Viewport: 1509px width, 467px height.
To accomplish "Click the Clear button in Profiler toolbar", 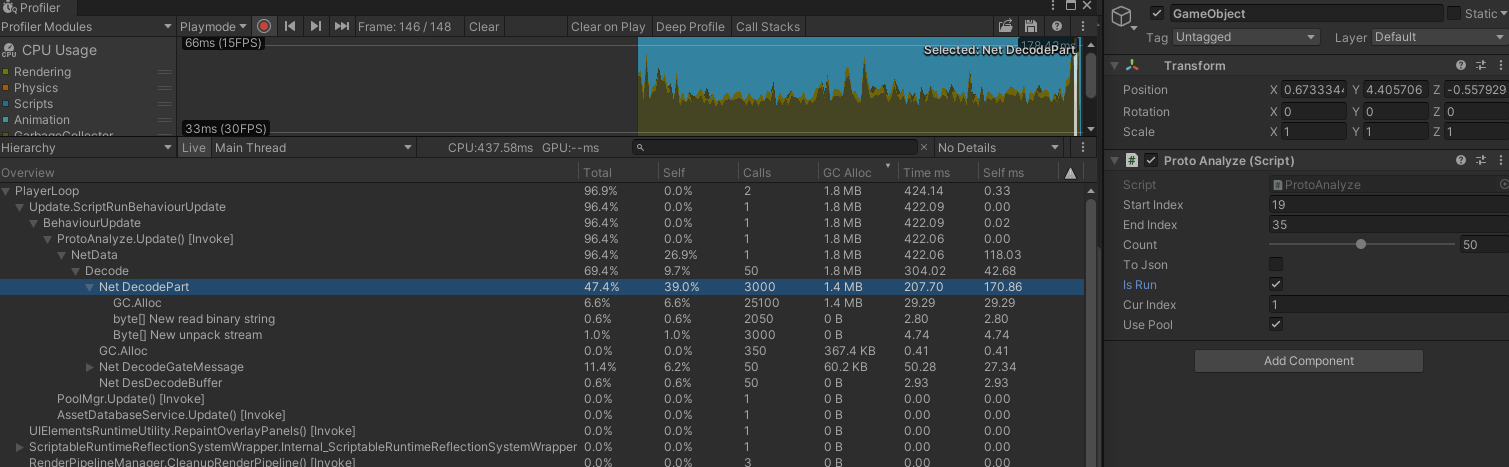I will (x=484, y=27).
